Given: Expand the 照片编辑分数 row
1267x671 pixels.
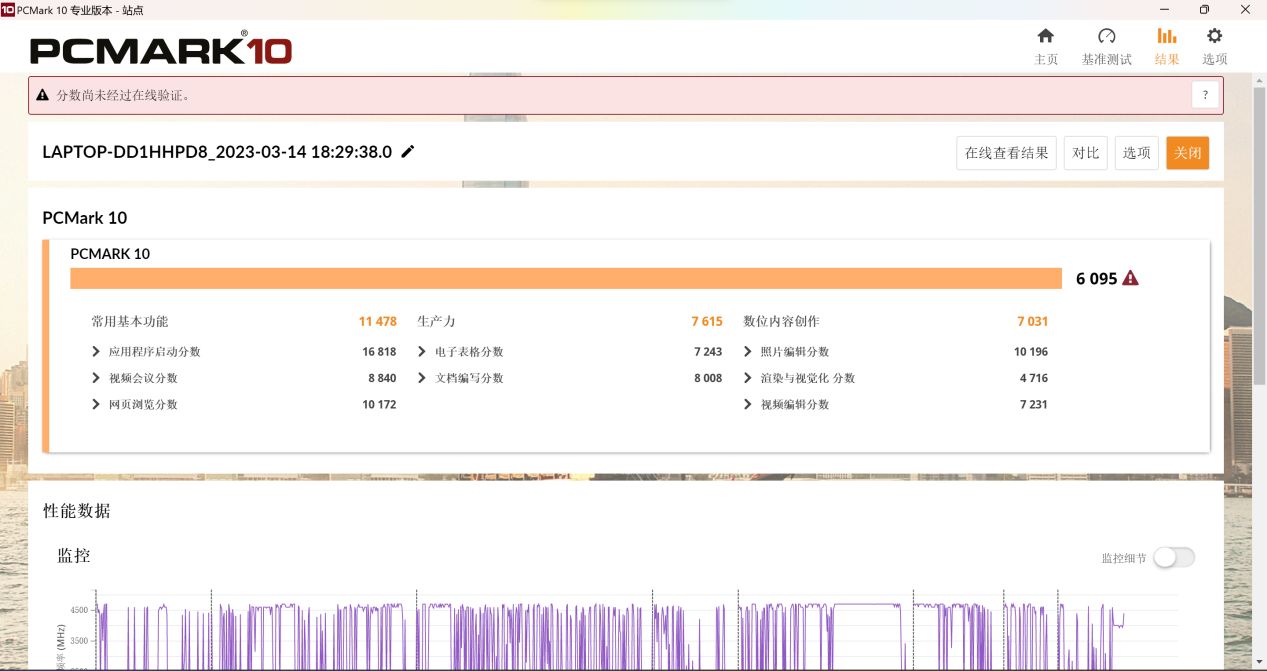Looking at the screenshot, I should tap(749, 352).
